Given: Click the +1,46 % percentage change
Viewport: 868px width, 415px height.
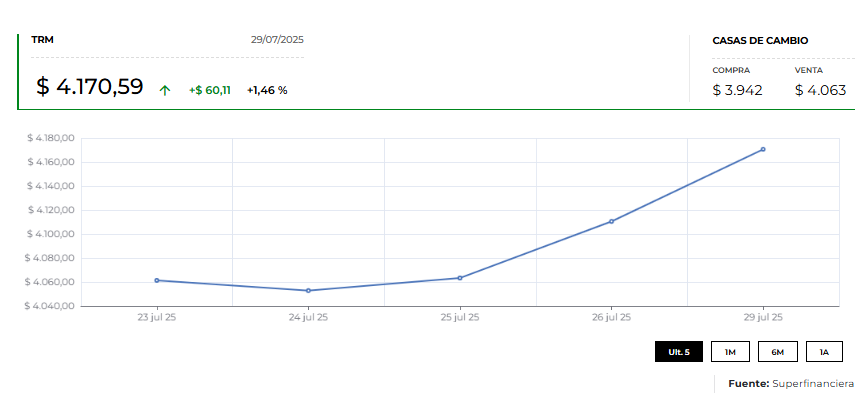Looking at the screenshot, I should pos(267,90).
